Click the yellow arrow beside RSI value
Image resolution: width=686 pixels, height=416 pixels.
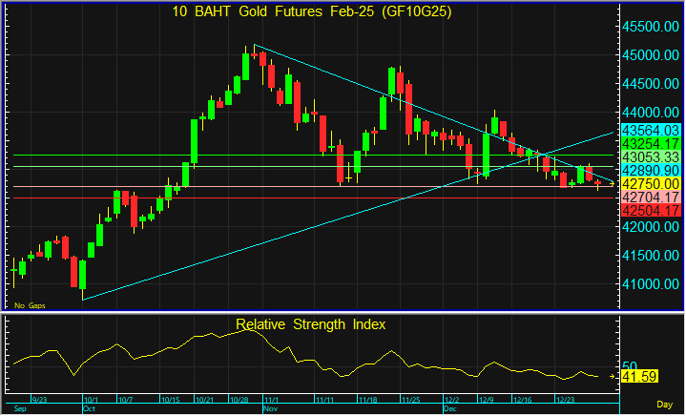(612, 376)
